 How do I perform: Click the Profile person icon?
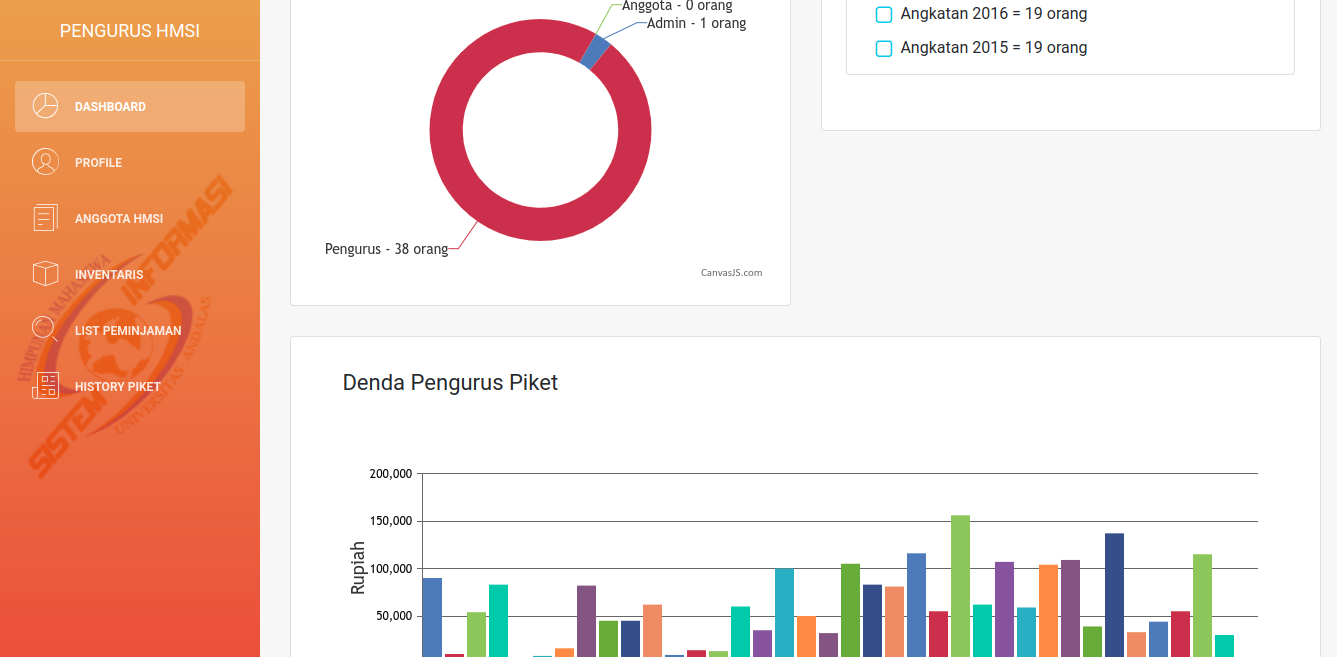coord(45,162)
